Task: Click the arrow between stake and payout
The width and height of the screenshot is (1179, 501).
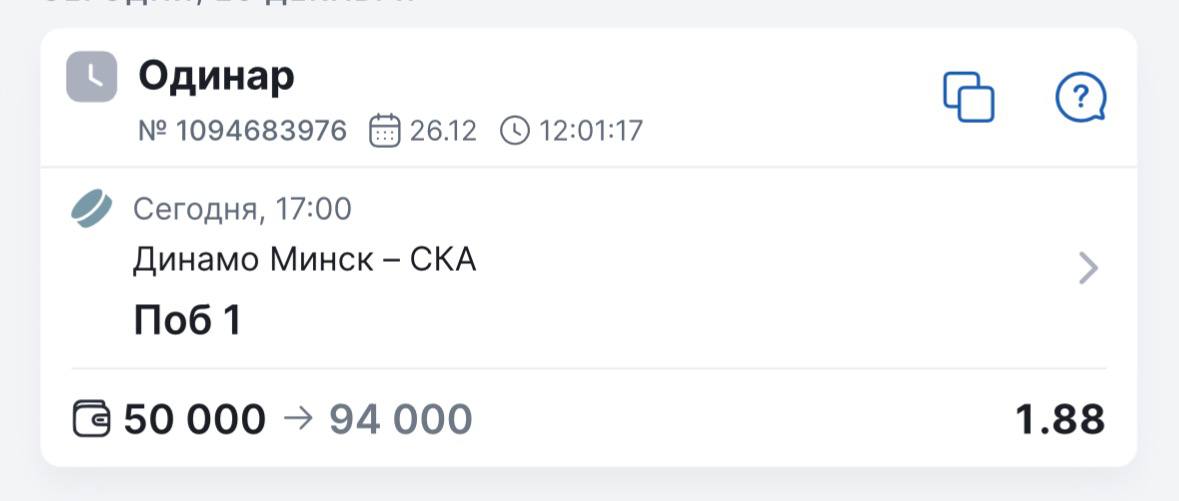Action: point(298,419)
